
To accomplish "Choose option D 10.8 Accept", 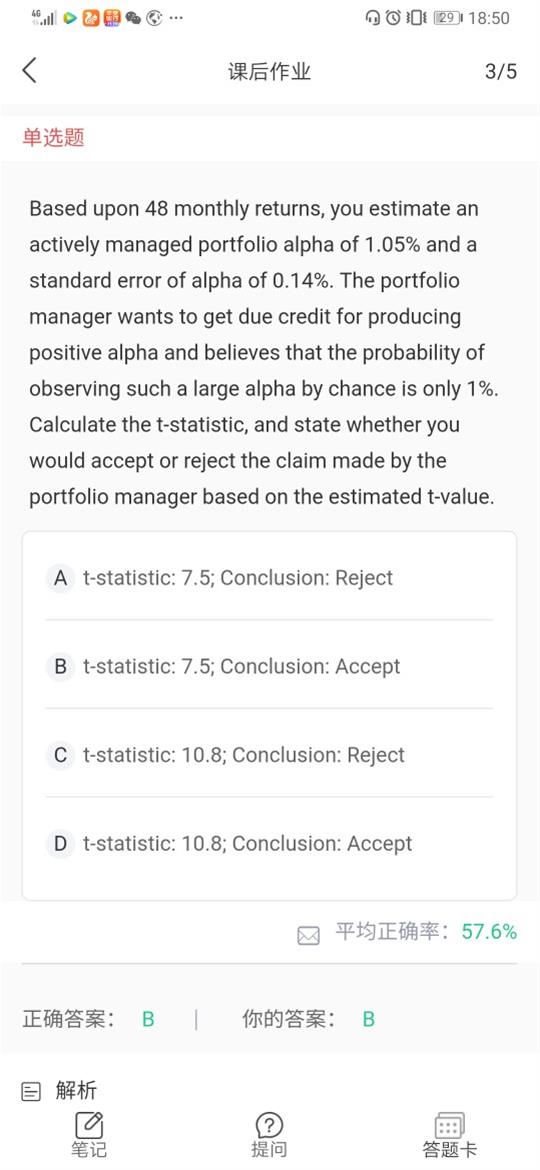I will pos(269,843).
